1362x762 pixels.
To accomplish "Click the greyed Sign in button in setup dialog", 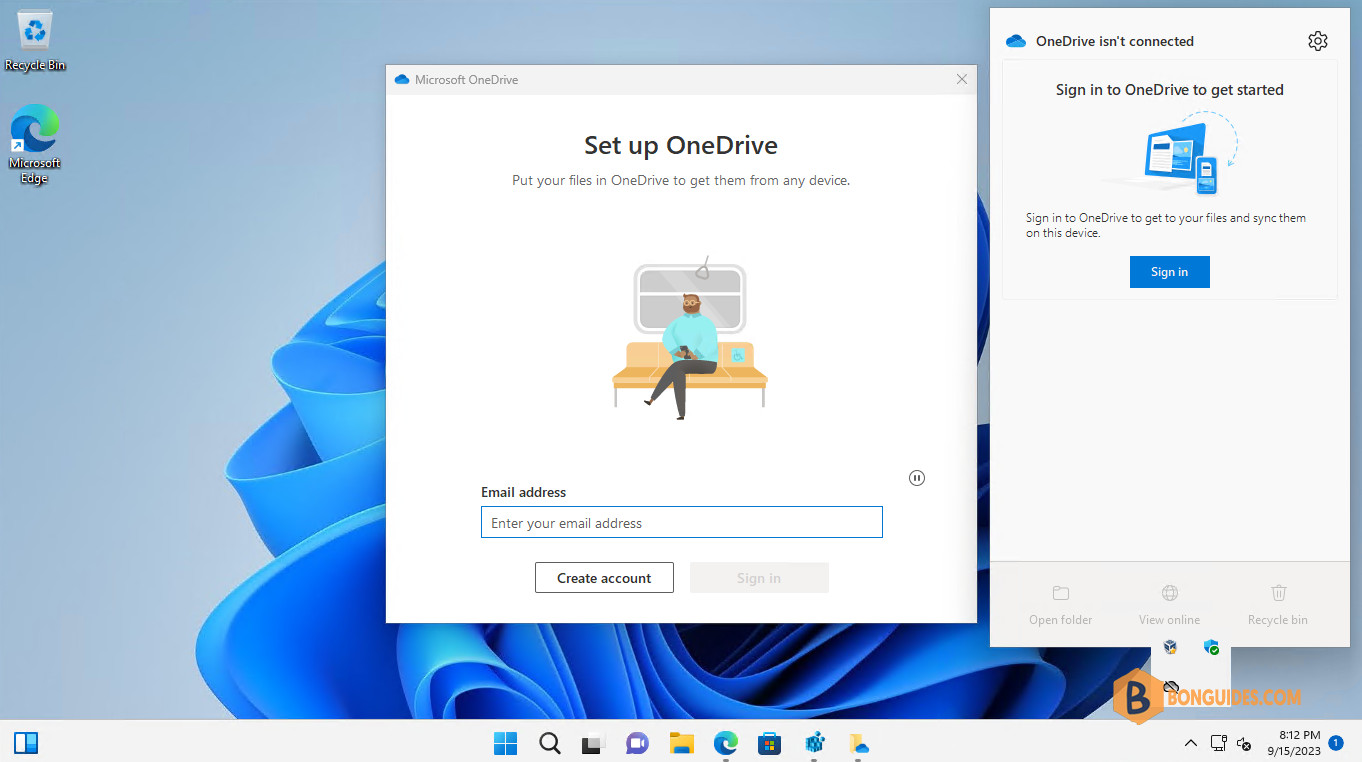I will [759, 578].
